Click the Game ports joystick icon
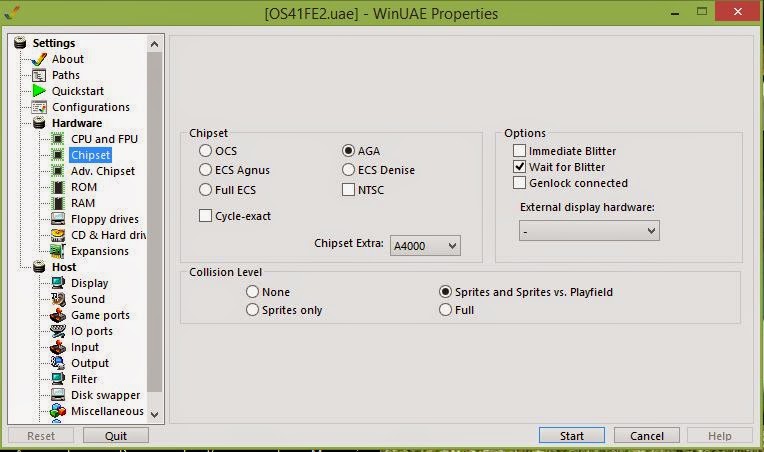Viewport: 764px width, 452px height. pos(58,315)
